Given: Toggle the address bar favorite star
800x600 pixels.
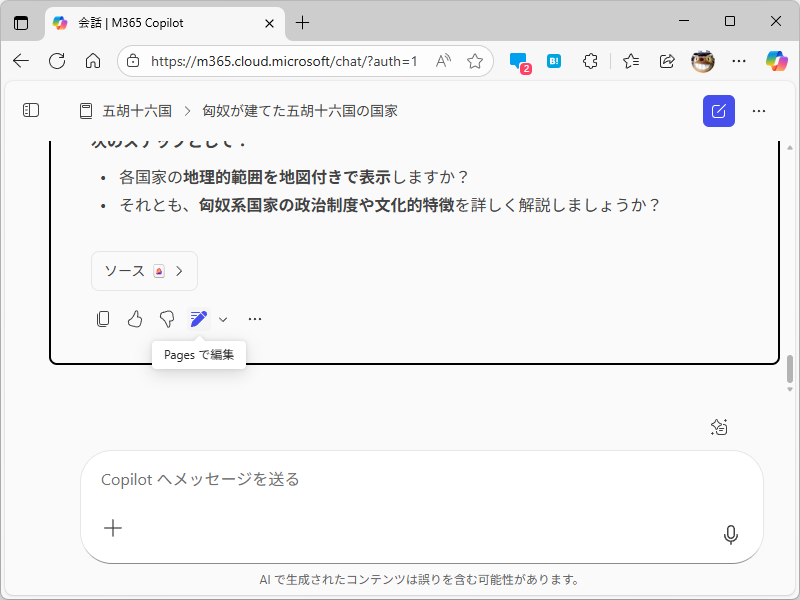Looking at the screenshot, I should 474,61.
